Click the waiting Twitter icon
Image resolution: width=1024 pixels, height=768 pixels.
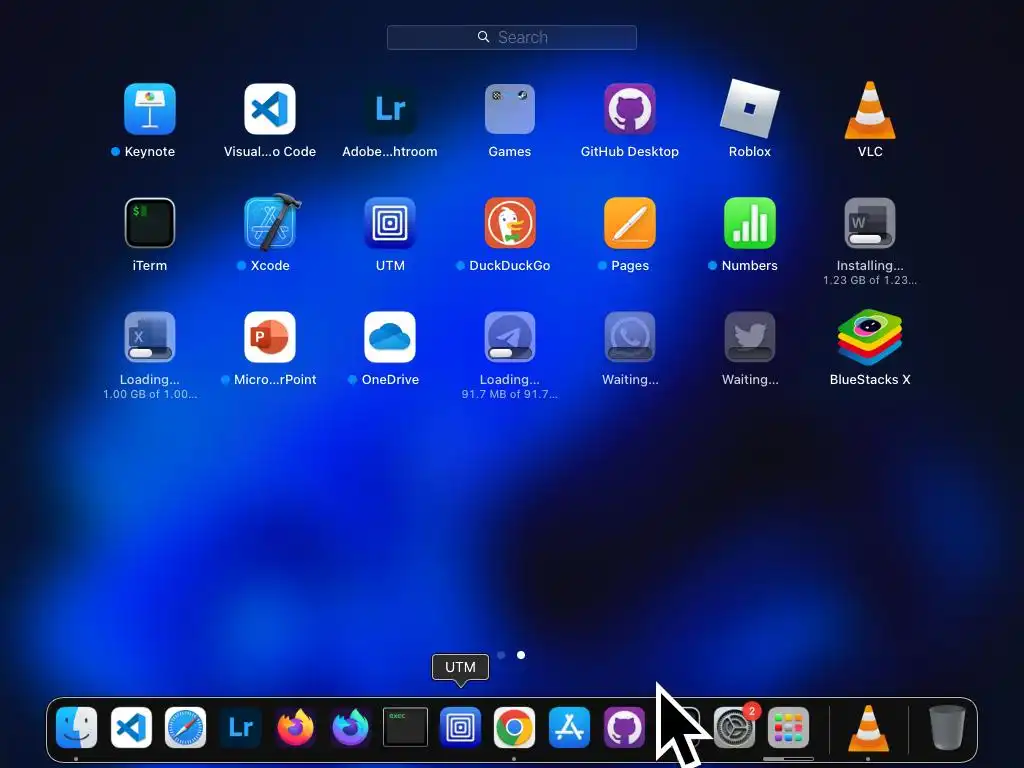point(750,337)
